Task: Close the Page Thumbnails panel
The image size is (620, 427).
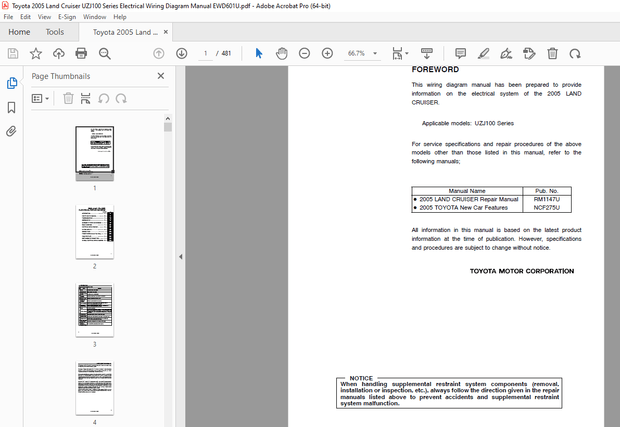Action: point(161,76)
